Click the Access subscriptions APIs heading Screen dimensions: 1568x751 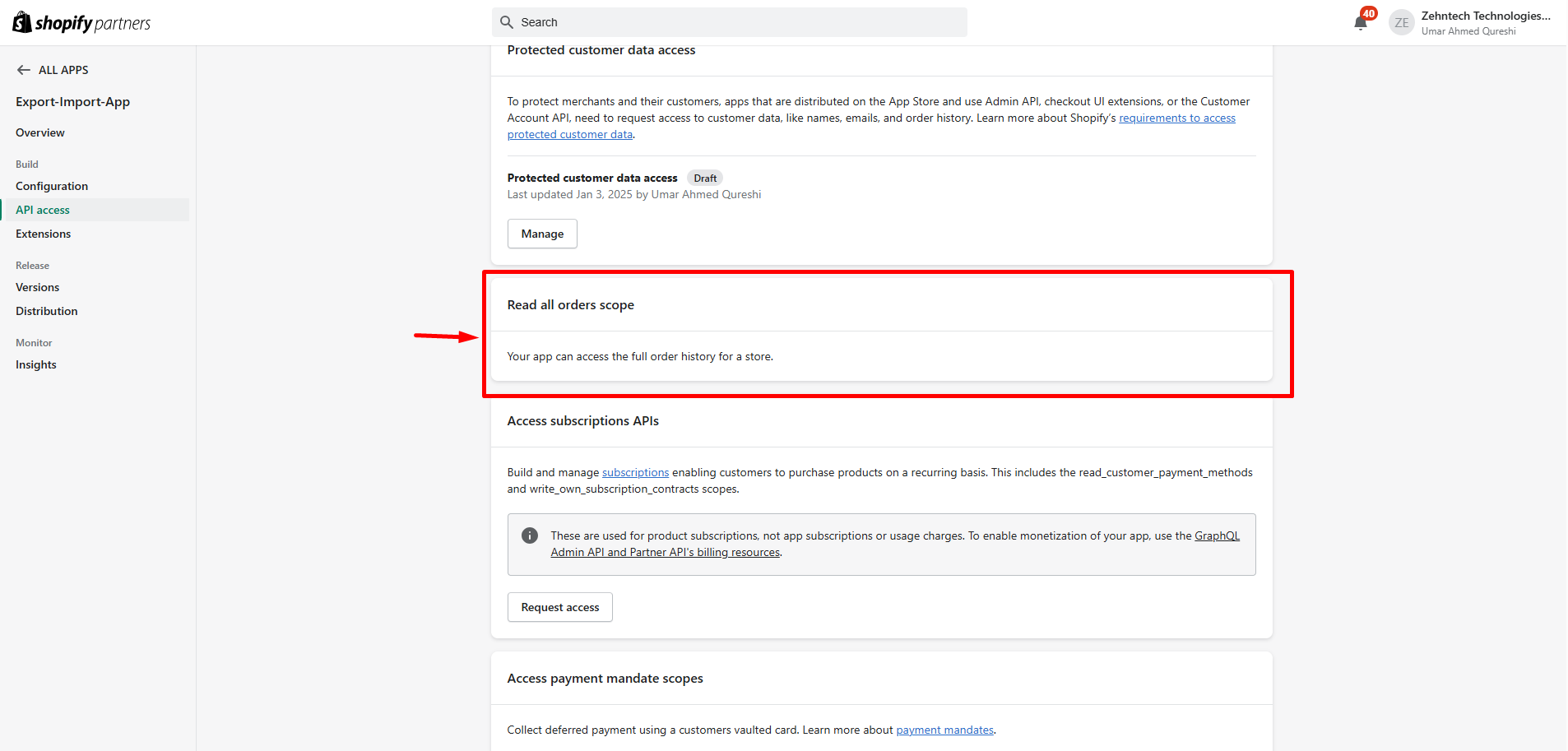pos(583,421)
